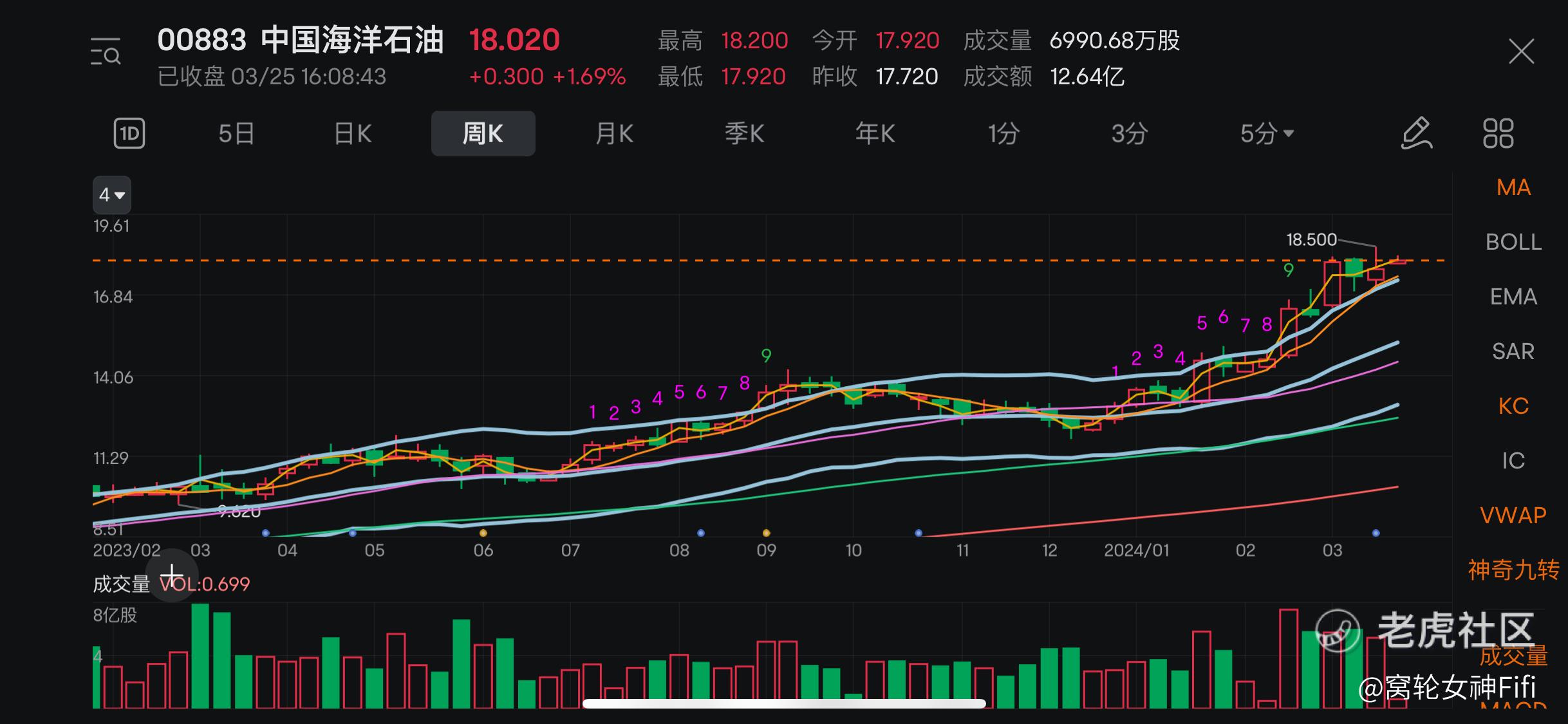Select the 周K weekly chart tab
The height and width of the screenshot is (724, 1568).
[483, 134]
